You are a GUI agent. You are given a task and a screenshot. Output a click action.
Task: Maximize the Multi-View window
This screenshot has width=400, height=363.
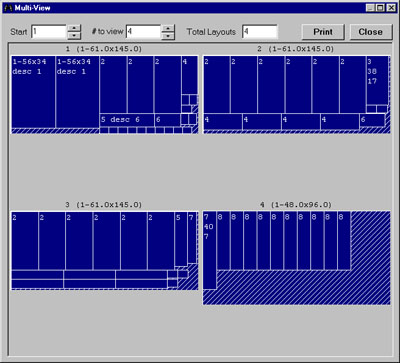pyautogui.click(x=379, y=8)
